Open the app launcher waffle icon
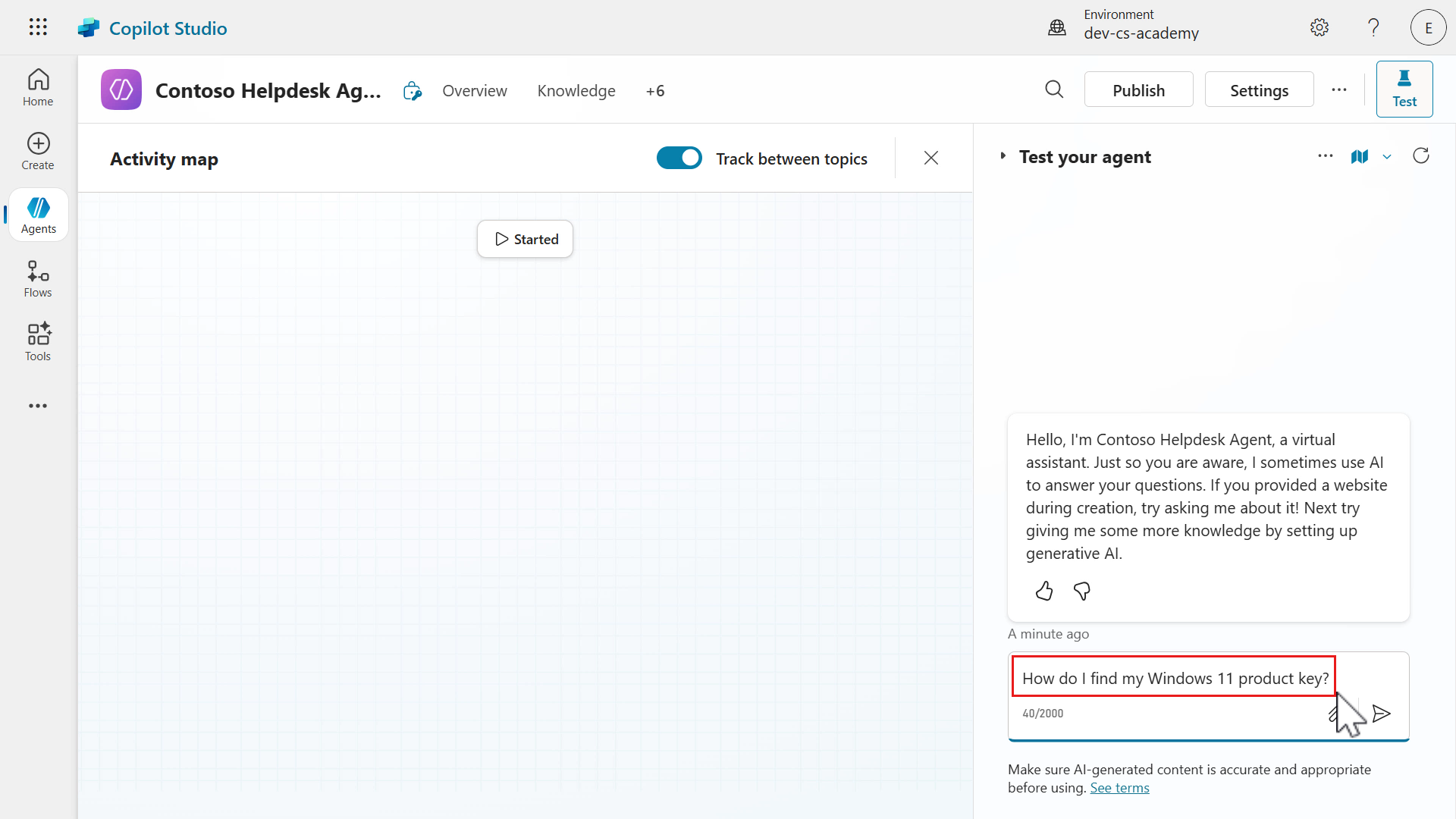This screenshot has width=1456, height=819. 38,27
